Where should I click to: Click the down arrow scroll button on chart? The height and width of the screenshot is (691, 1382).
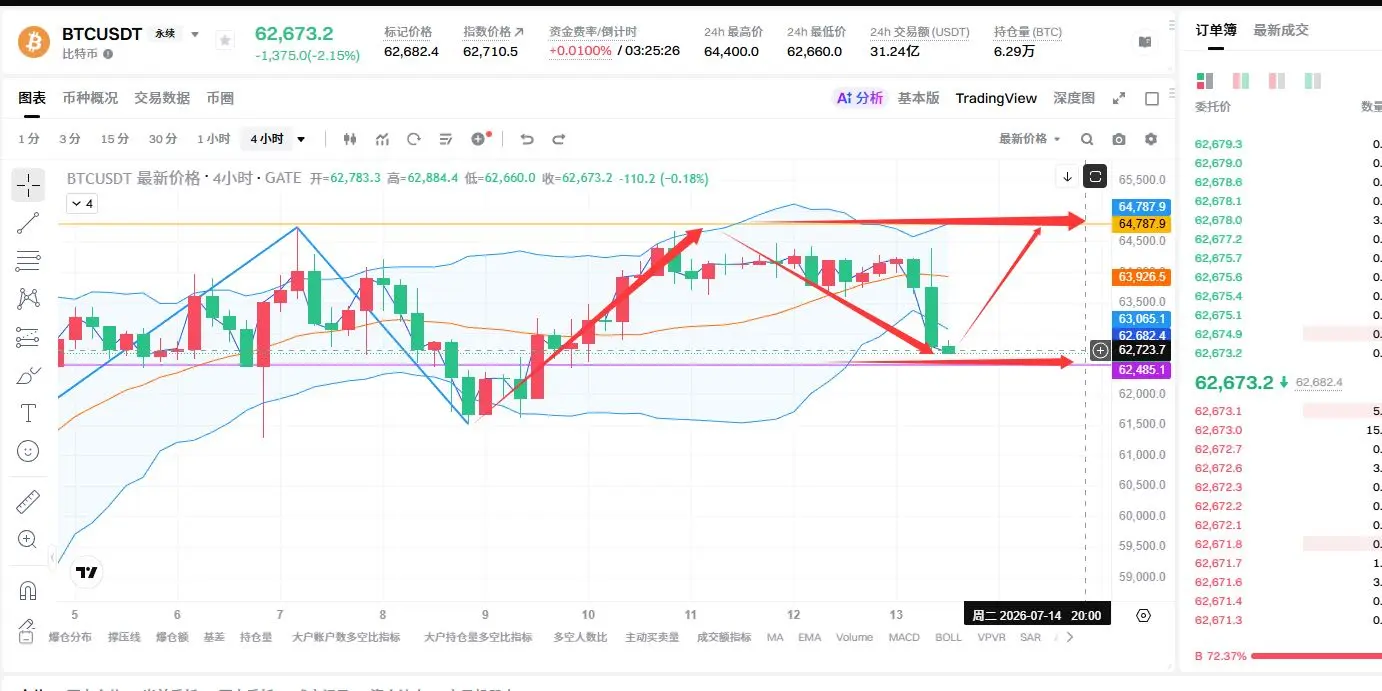point(1067,177)
